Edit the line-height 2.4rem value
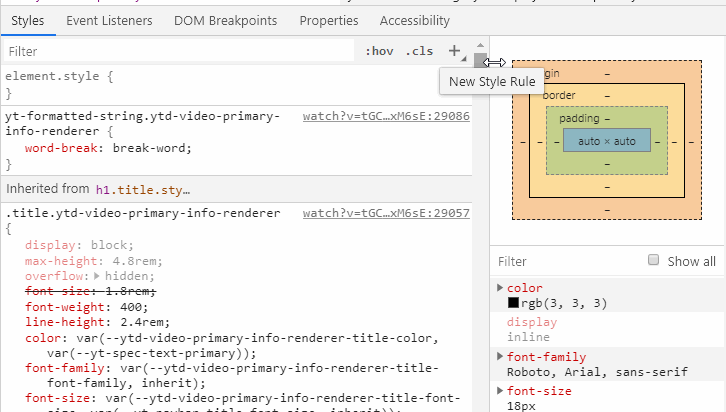This screenshot has width=726, height=412. [x=143, y=322]
